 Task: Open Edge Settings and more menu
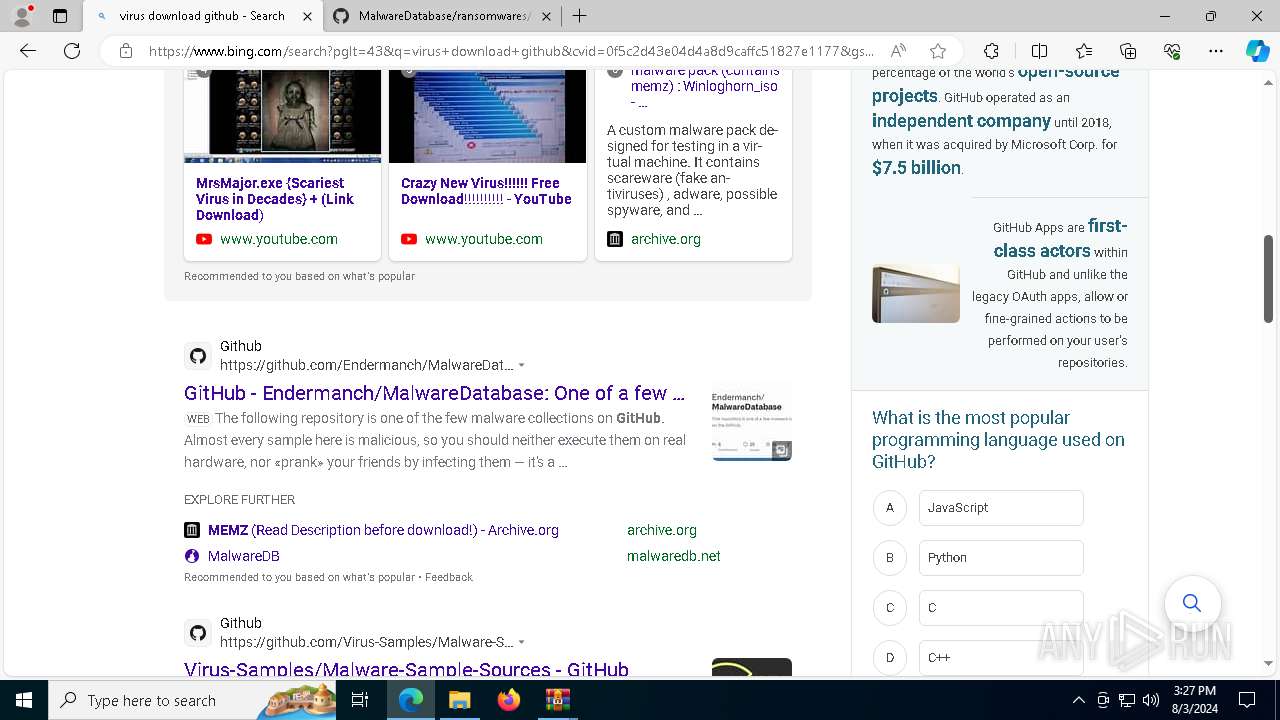coord(1216,51)
